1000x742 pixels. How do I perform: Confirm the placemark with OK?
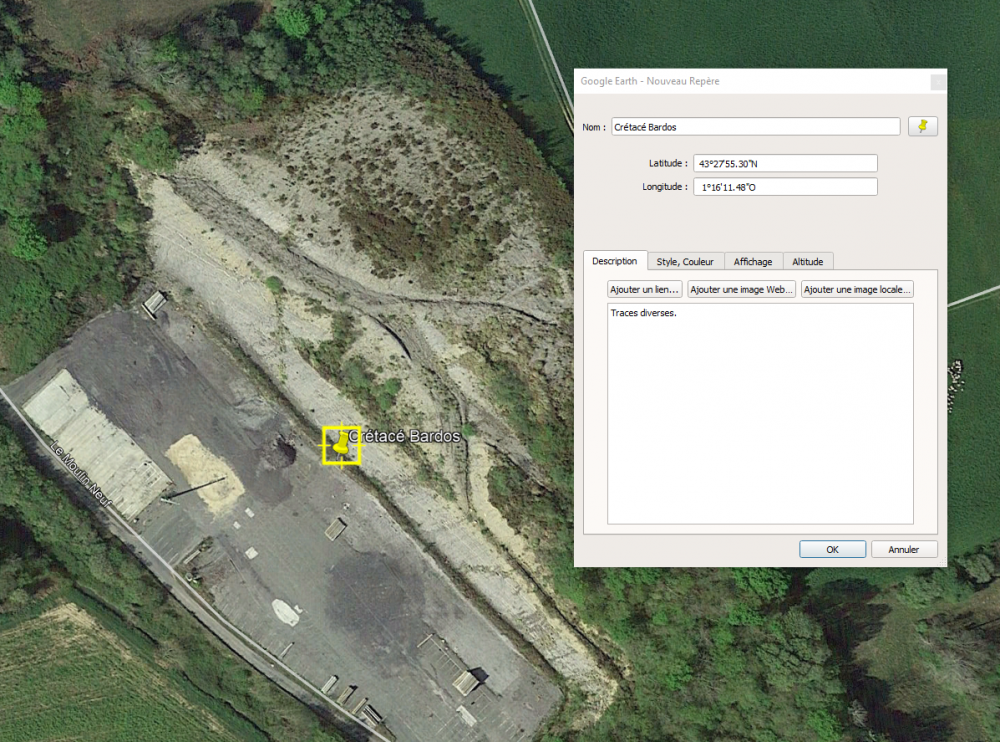point(832,549)
